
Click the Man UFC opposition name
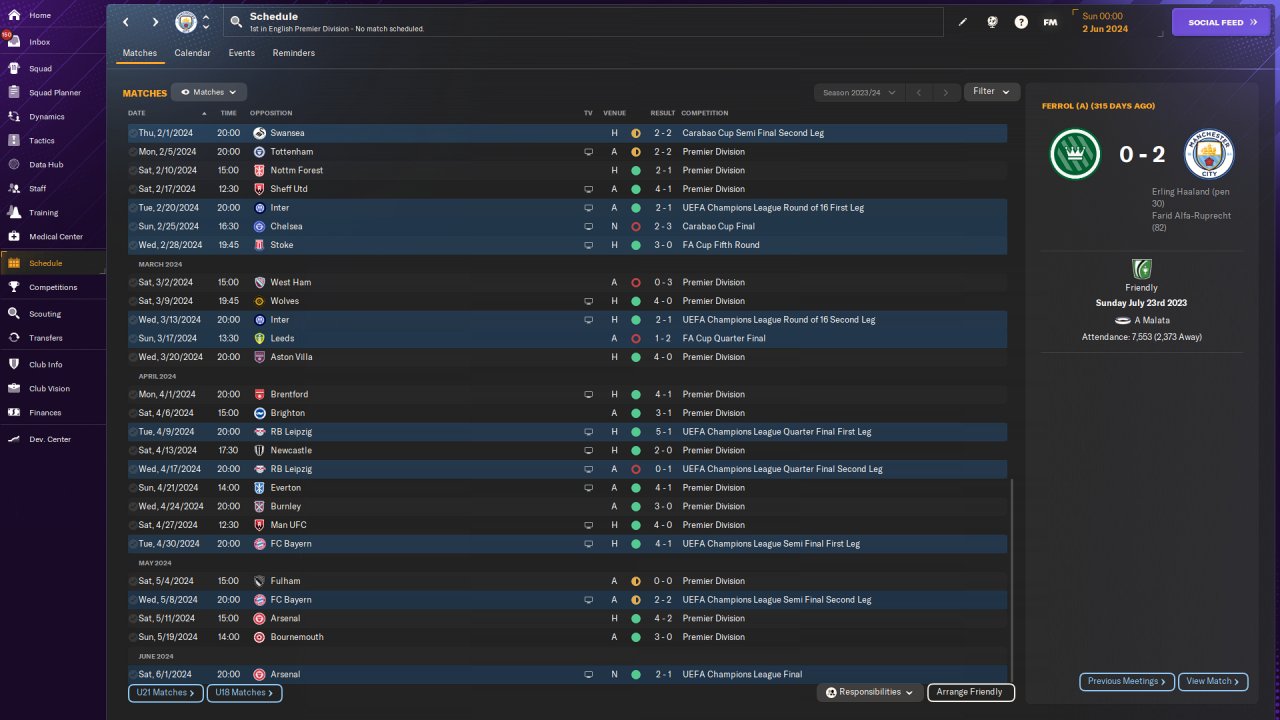tap(289, 525)
